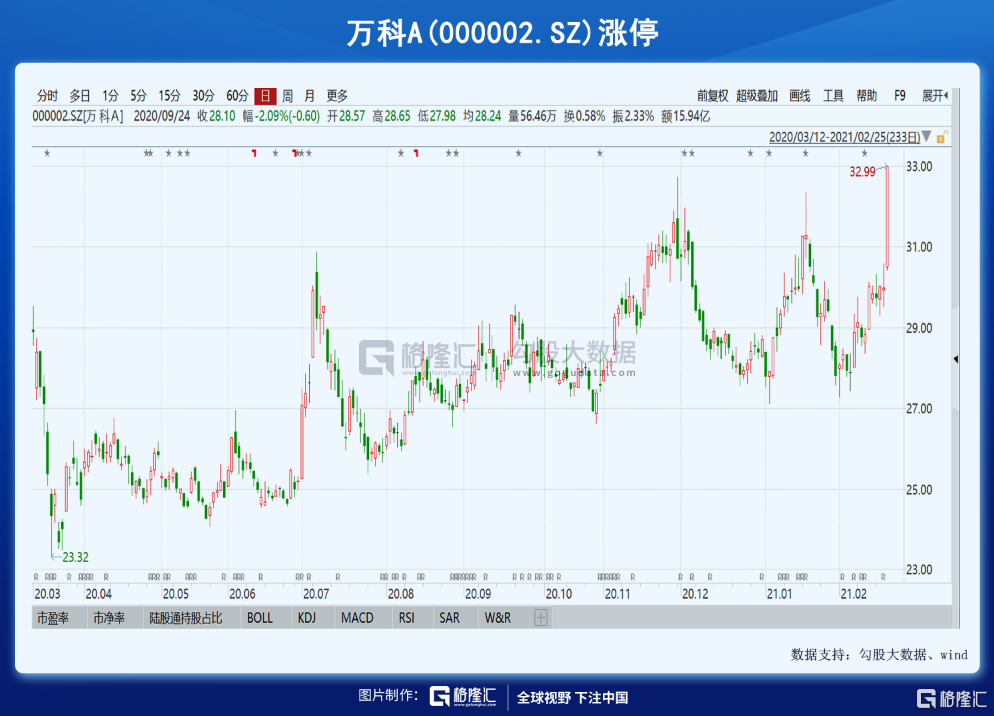The height and width of the screenshot is (716, 994).
Task: Choose the 5分 interval
Action: [x=138, y=96]
